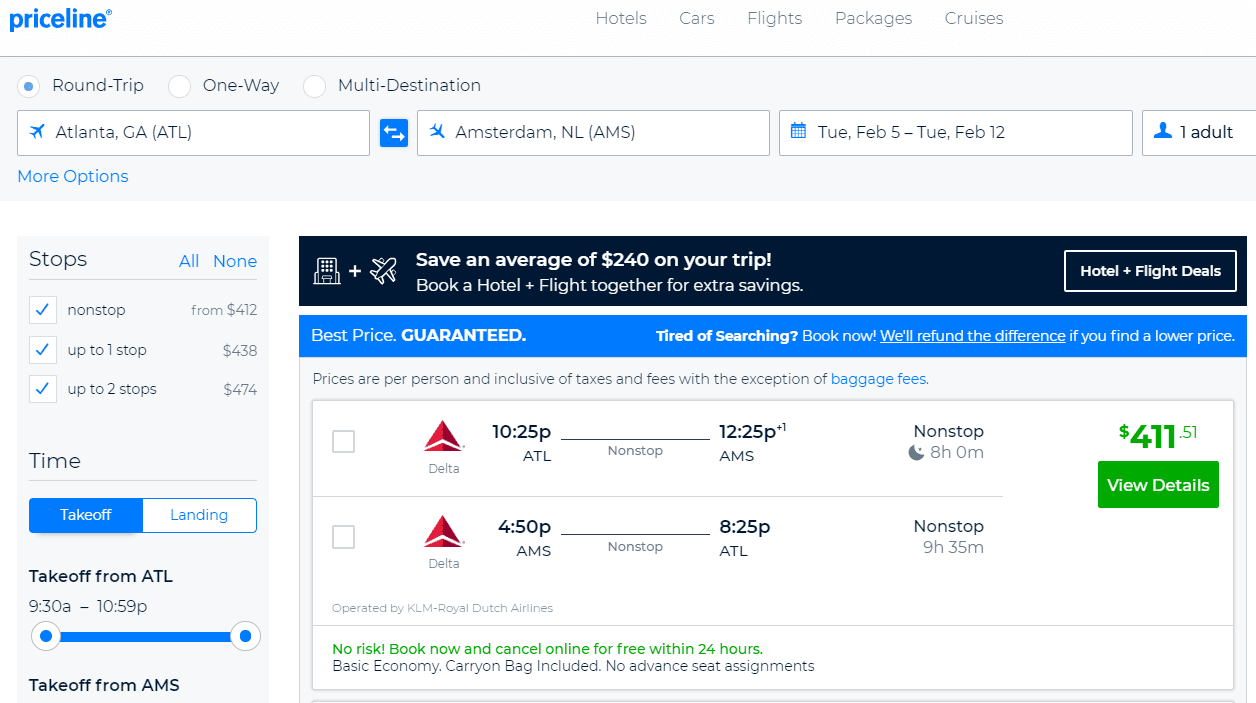The width and height of the screenshot is (1256, 703).
Task: Click the $438 price for up to 1 stop
Action: [x=240, y=350]
